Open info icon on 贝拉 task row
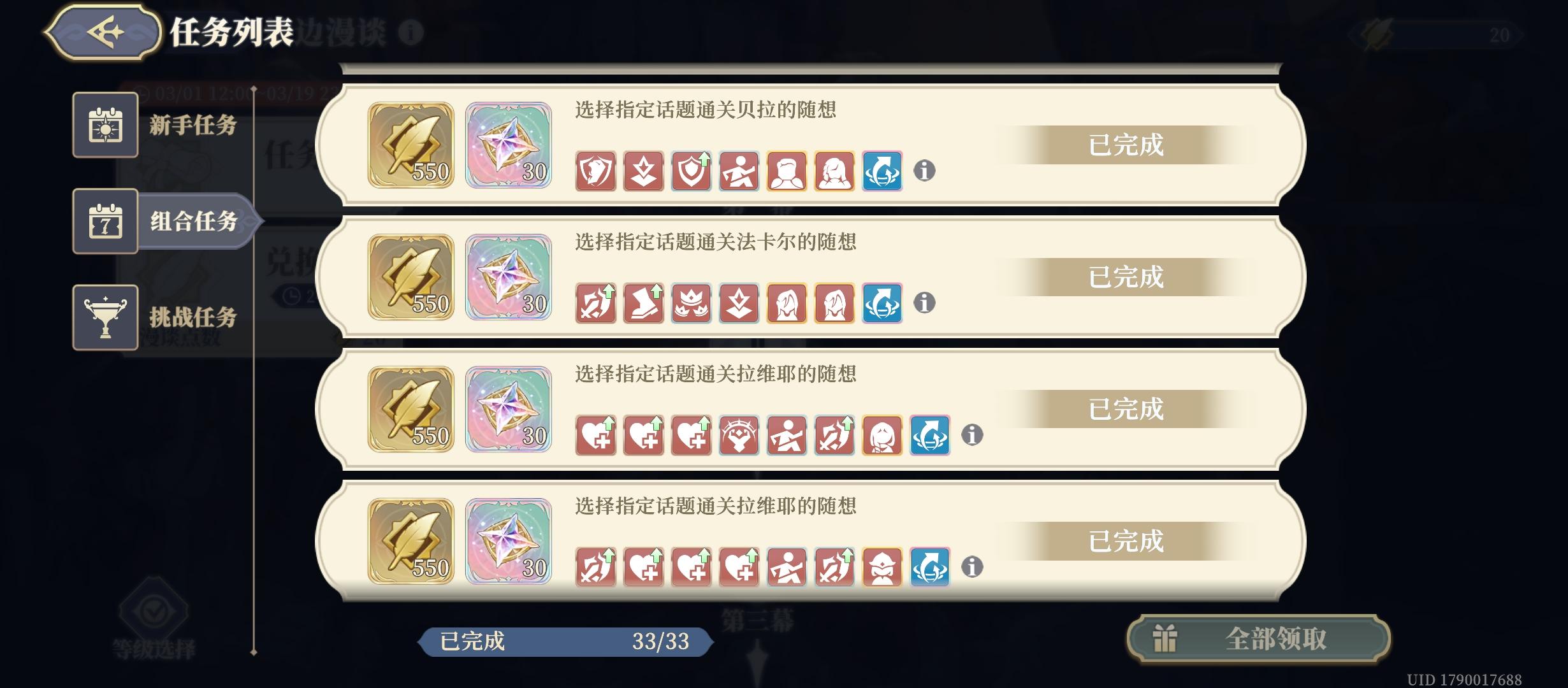The height and width of the screenshot is (688, 1568). [x=924, y=171]
